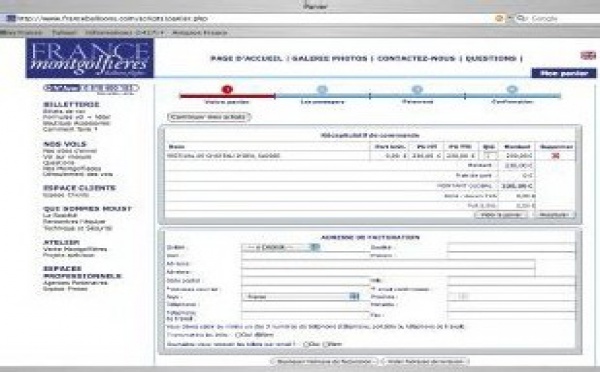Click the red step one circle
Viewport: 600px width, 372px height.
227,90
